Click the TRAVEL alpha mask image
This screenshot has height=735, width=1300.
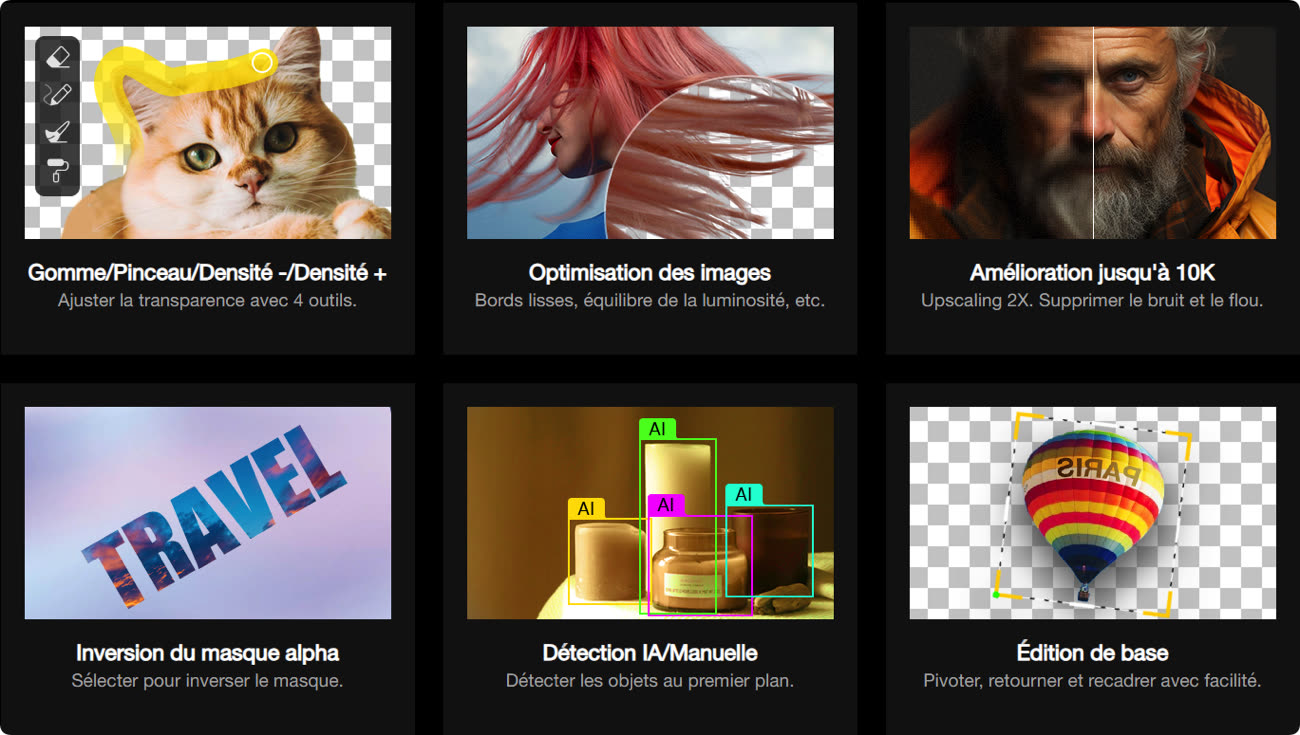208,513
